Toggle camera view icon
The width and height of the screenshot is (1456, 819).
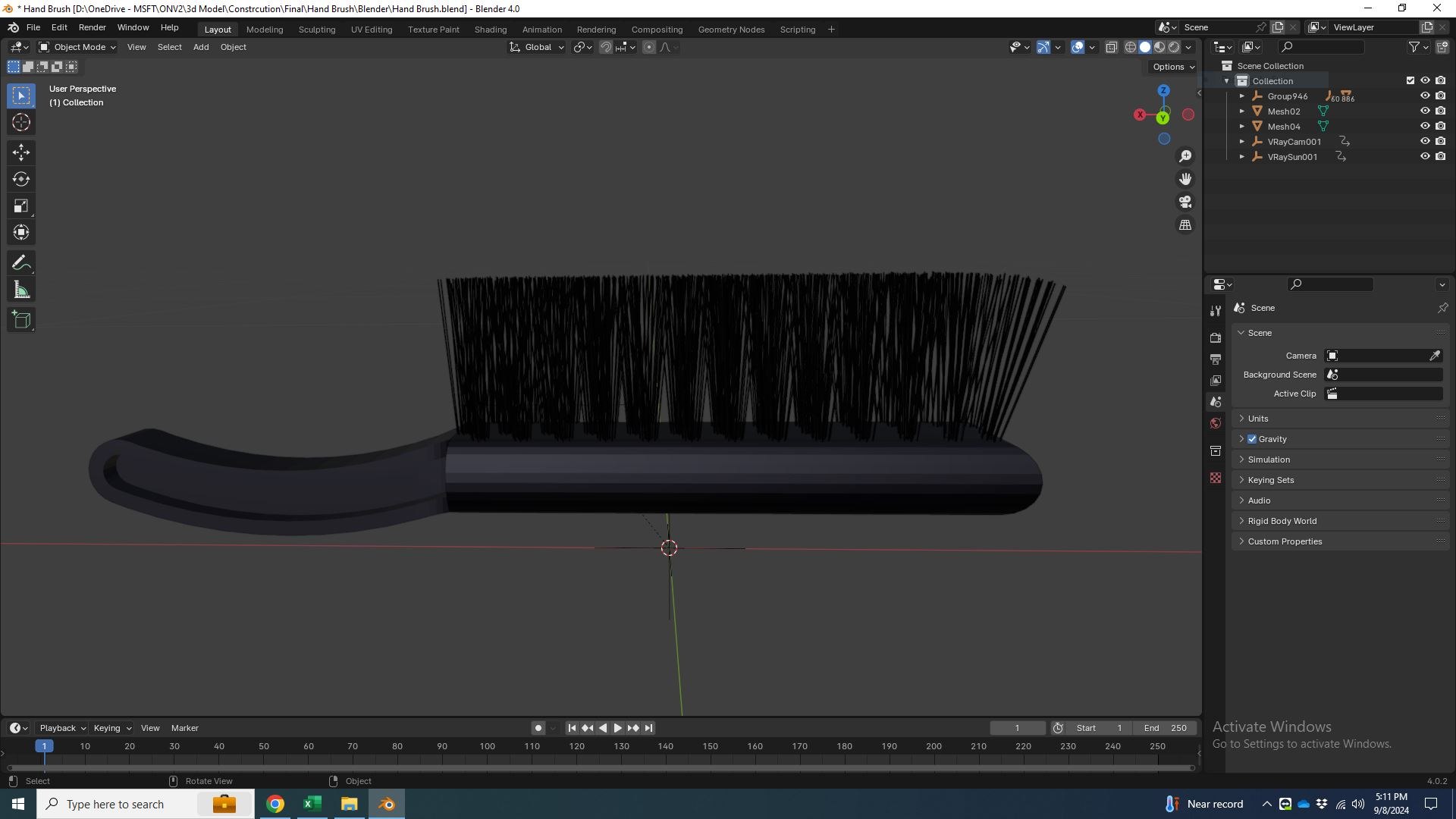point(1185,202)
